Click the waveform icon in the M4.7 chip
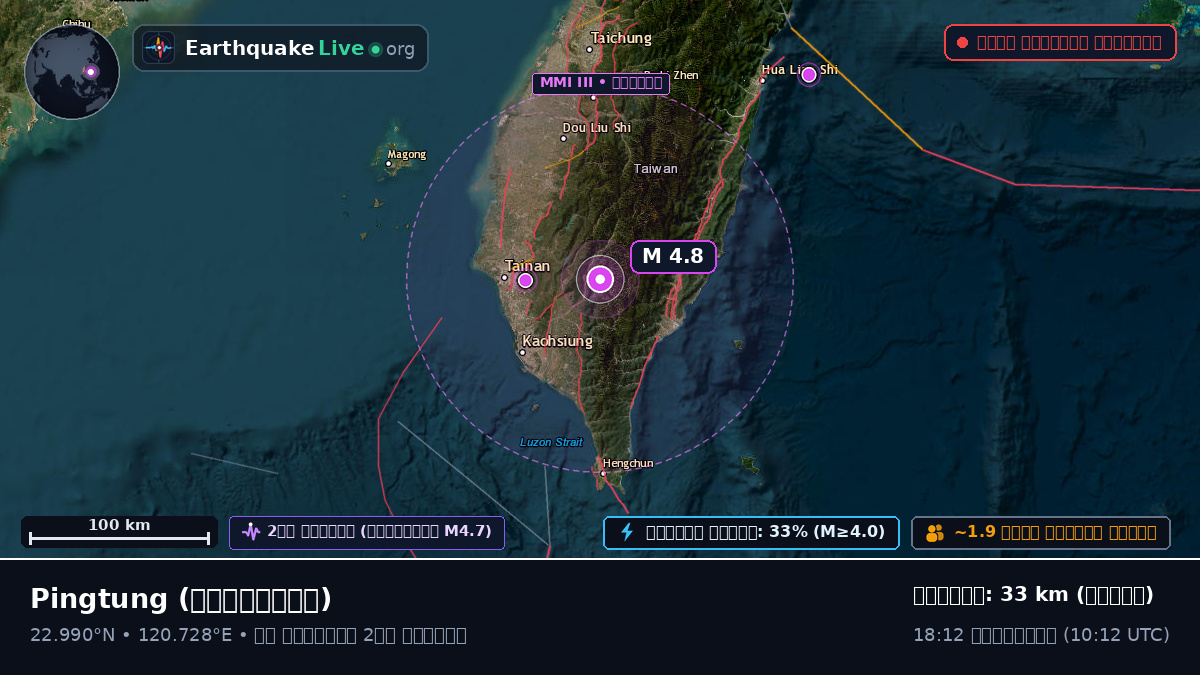Image resolution: width=1200 pixels, height=675 pixels. 250,532
